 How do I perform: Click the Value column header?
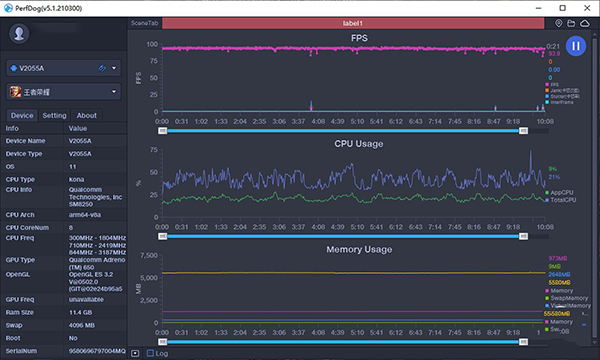tap(78, 128)
